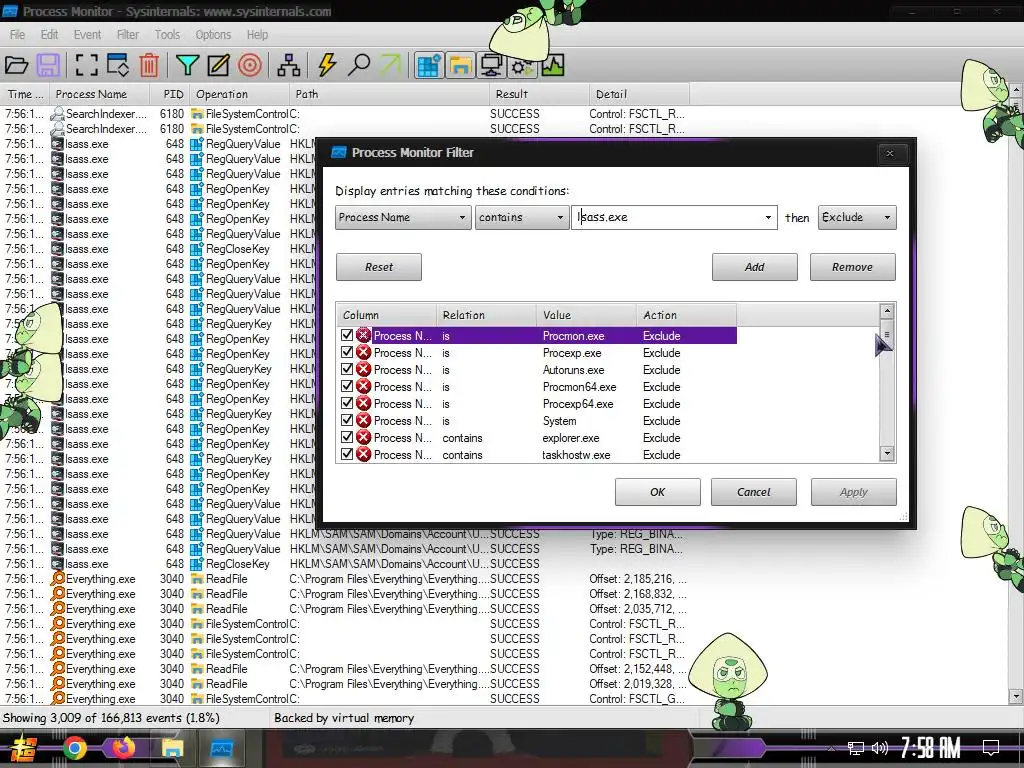Uncheck the Procmon.exe filter checkbox
Viewport: 1024px width, 768px height.
347,335
